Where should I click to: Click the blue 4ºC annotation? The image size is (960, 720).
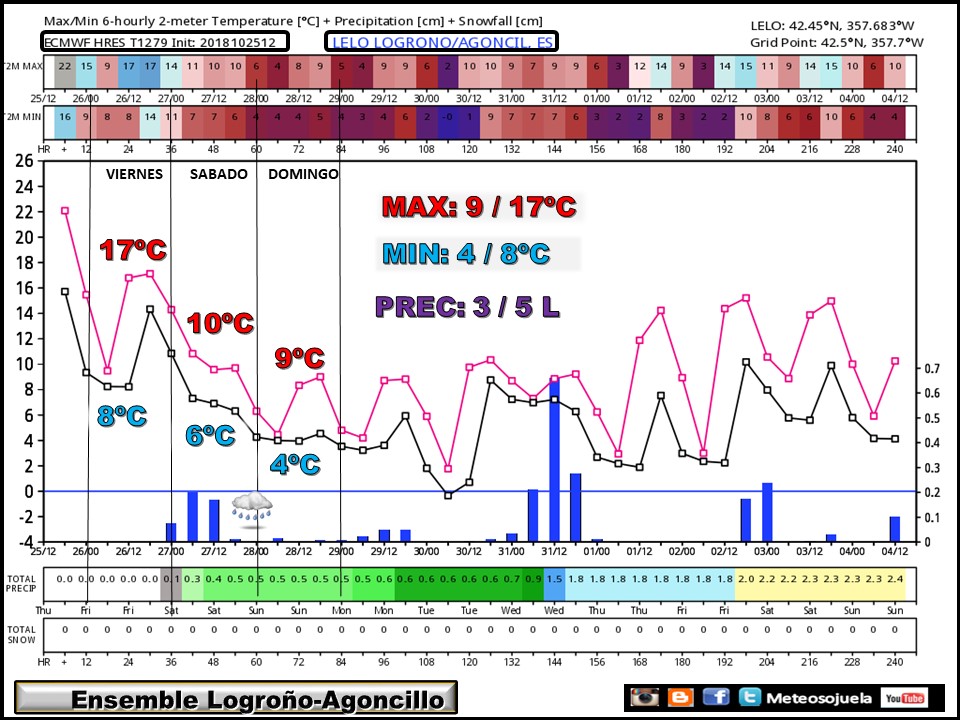(x=295, y=465)
